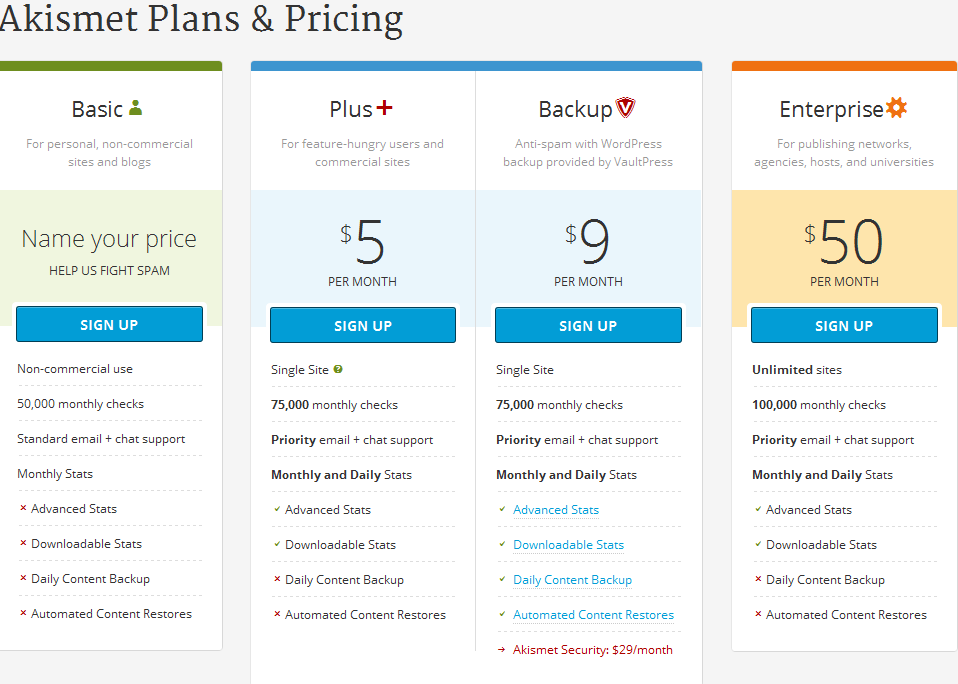The height and width of the screenshot is (684, 958).
Task: Click the Name your price heading
Action: 109,239
